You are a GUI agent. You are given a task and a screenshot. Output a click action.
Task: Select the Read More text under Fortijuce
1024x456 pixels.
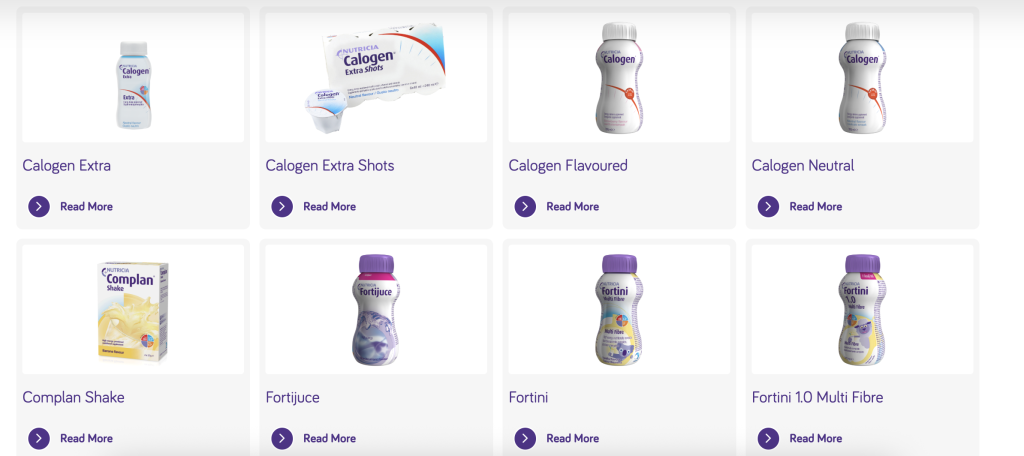point(330,438)
